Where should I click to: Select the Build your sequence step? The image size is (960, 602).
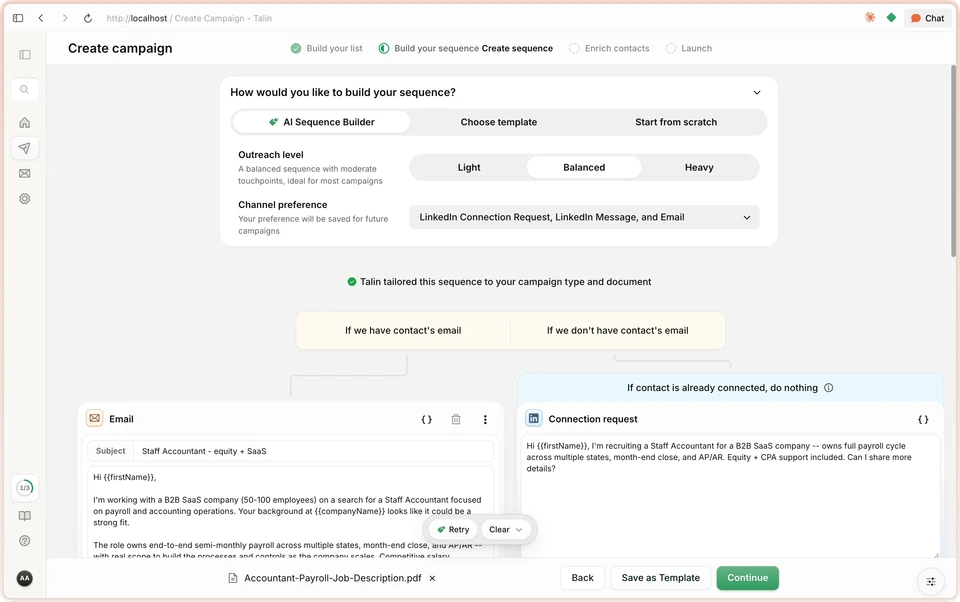tap(465, 48)
